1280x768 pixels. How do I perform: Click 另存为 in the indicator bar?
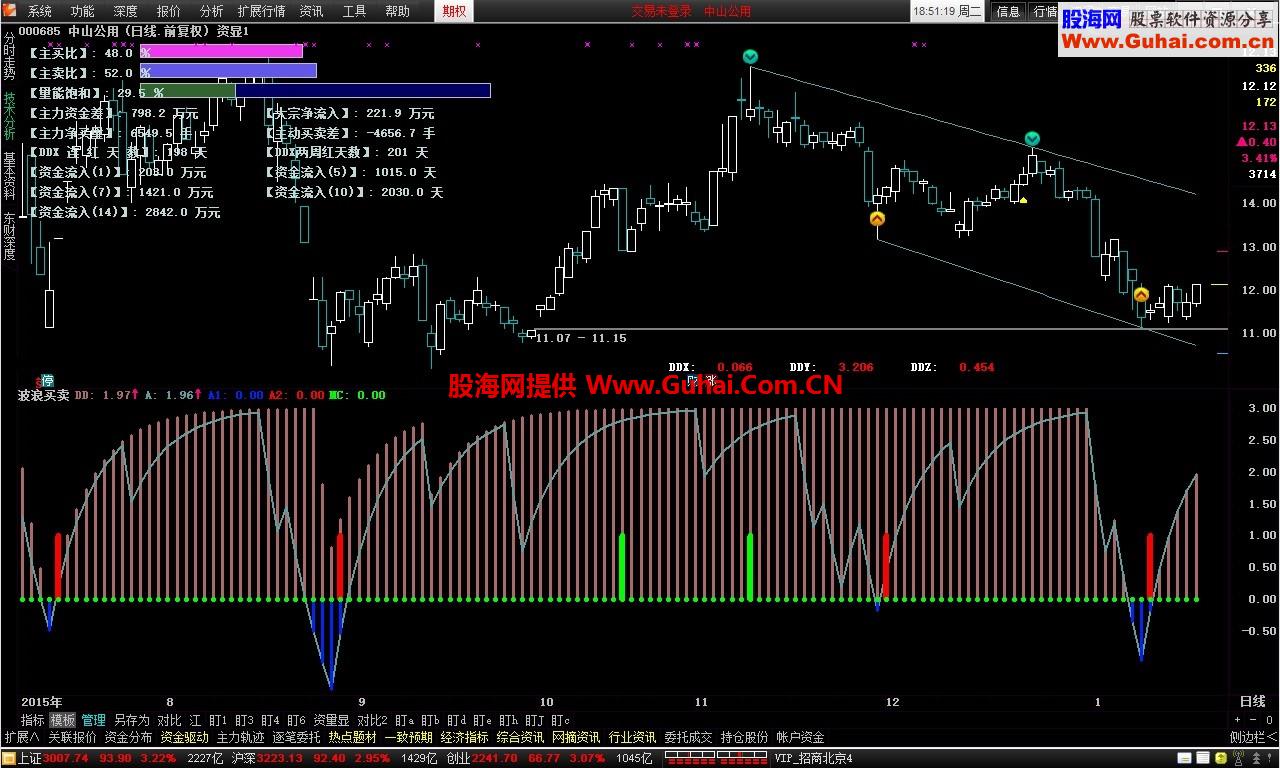click(x=131, y=720)
